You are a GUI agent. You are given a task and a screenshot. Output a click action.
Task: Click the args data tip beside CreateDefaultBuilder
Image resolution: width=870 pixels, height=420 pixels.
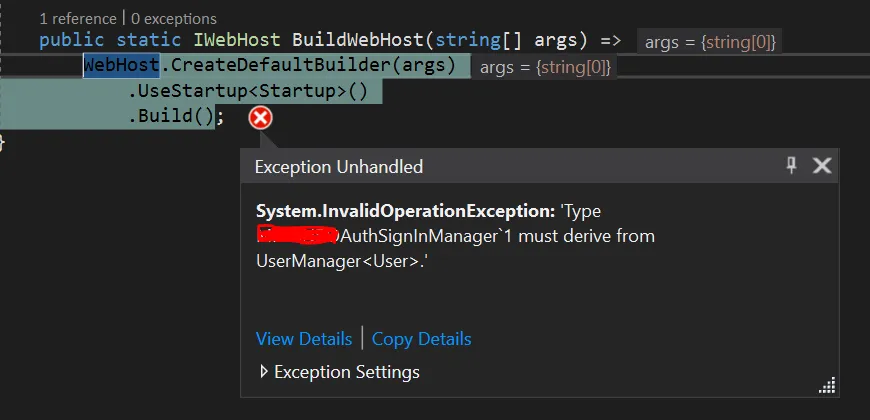tap(545, 67)
